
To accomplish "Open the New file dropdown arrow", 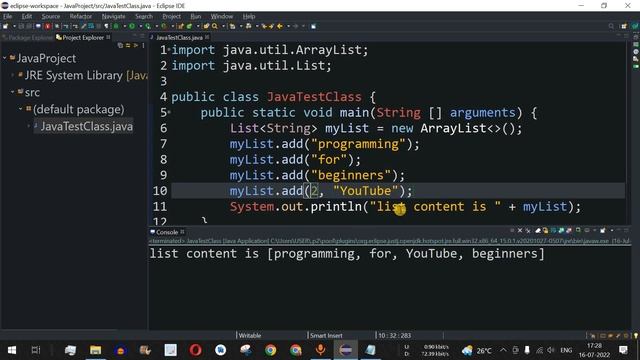I will tap(14, 26).
